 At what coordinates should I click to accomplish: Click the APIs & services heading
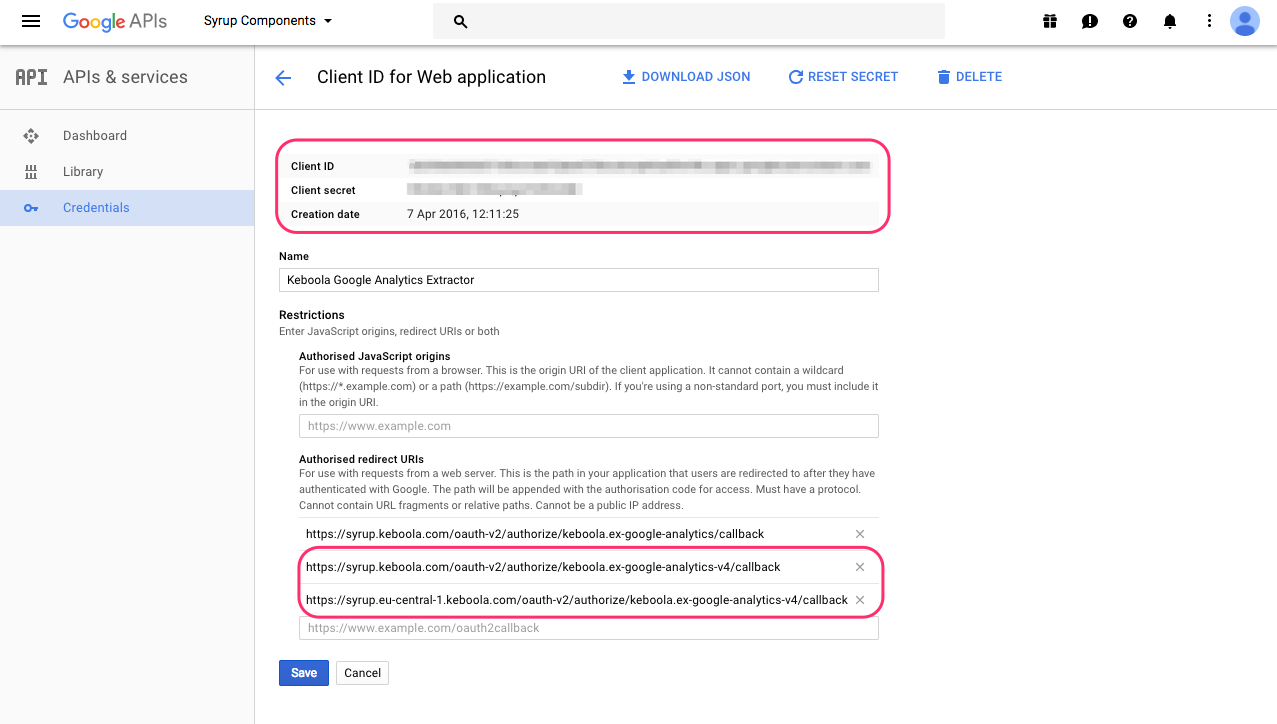tap(125, 77)
